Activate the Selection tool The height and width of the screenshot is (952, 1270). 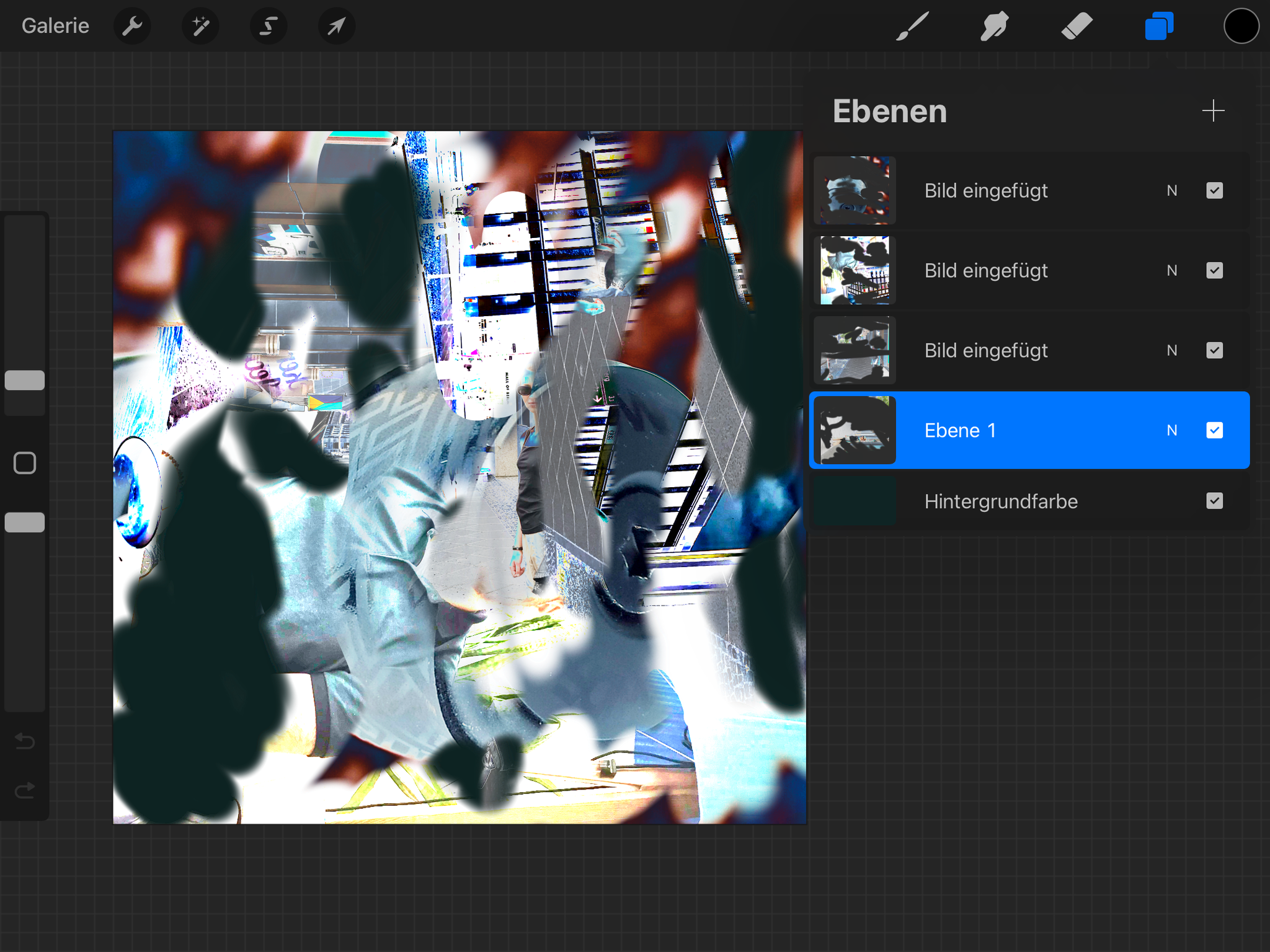click(268, 26)
